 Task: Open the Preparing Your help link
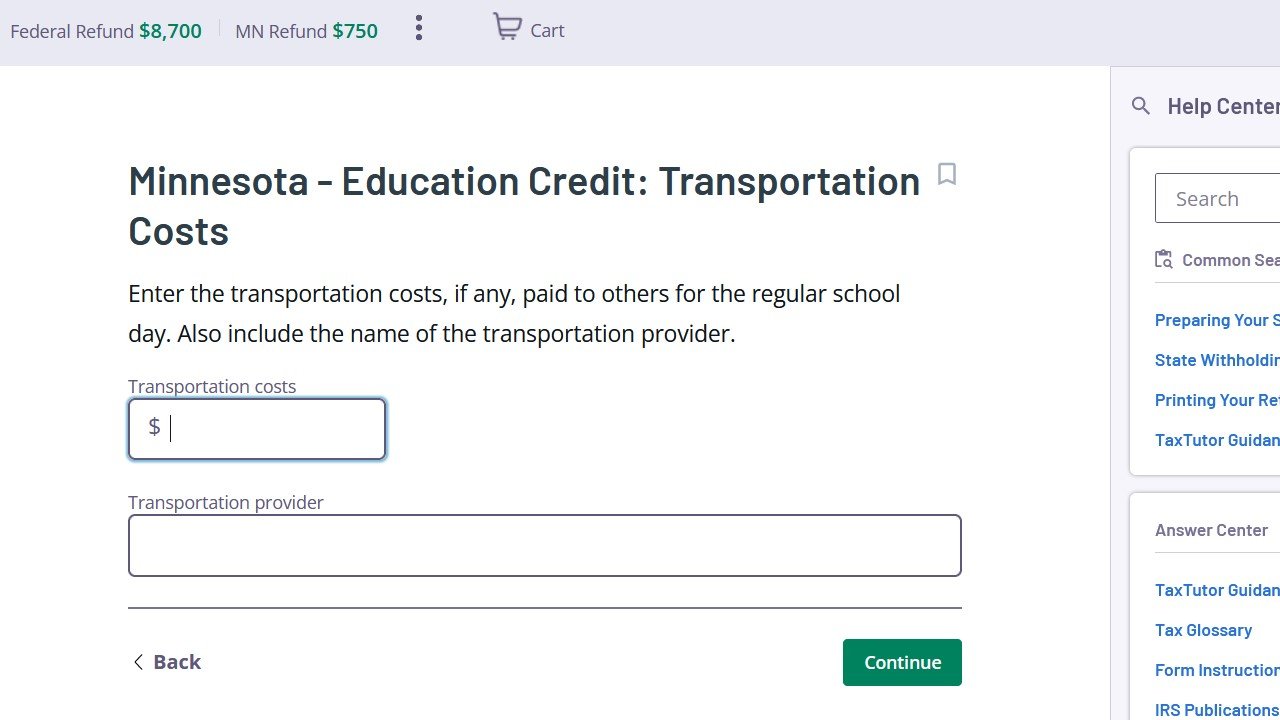(x=1217, y=320)
